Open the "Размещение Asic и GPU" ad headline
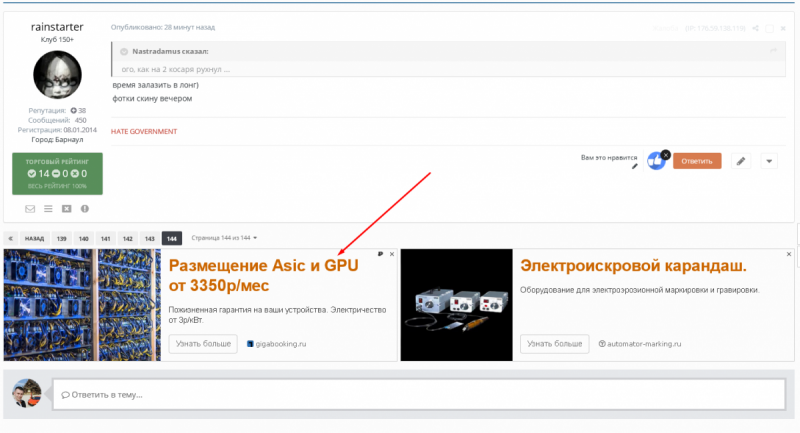 click(264, 275)
